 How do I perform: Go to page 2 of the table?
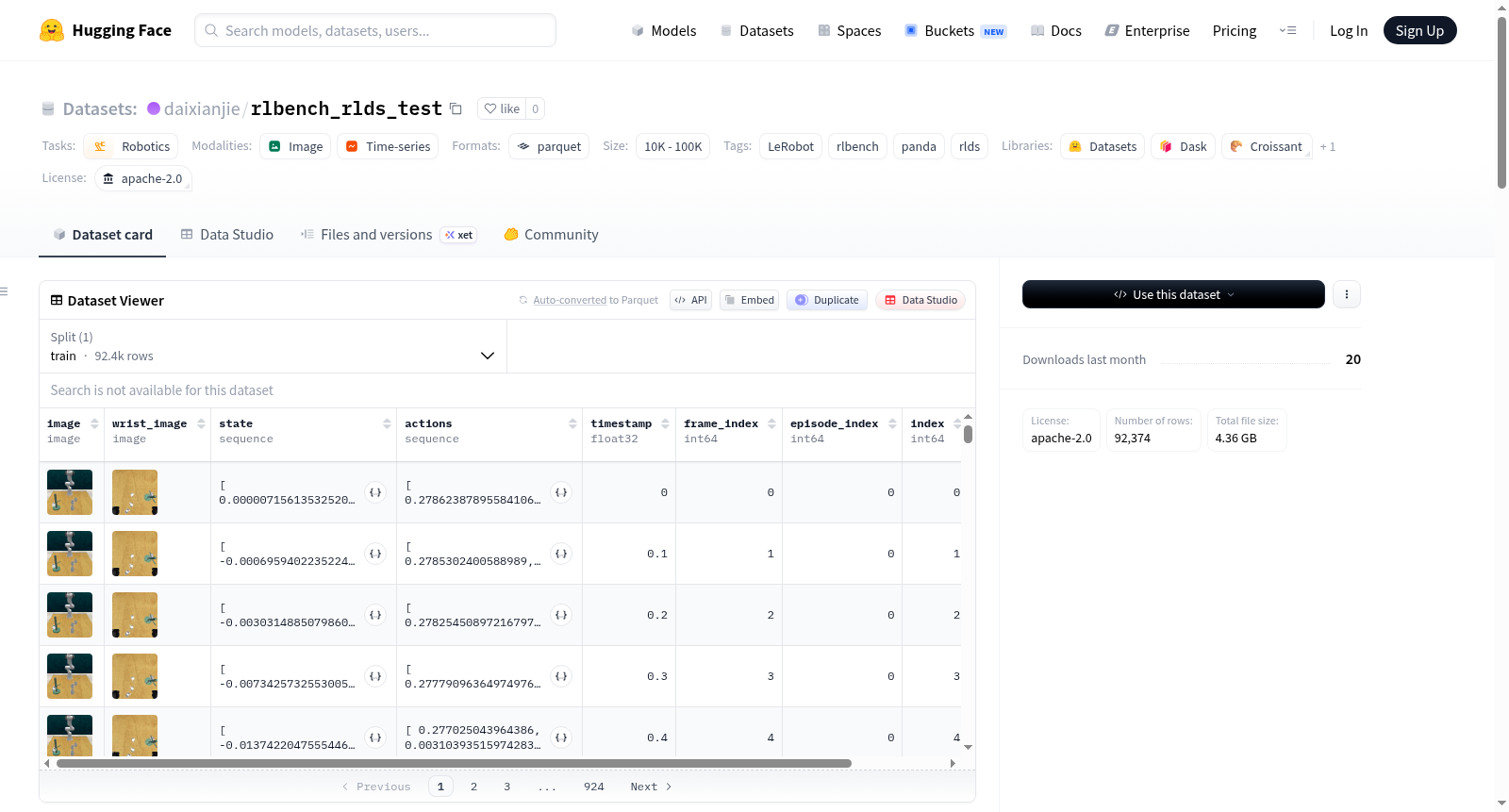(473, 787)
